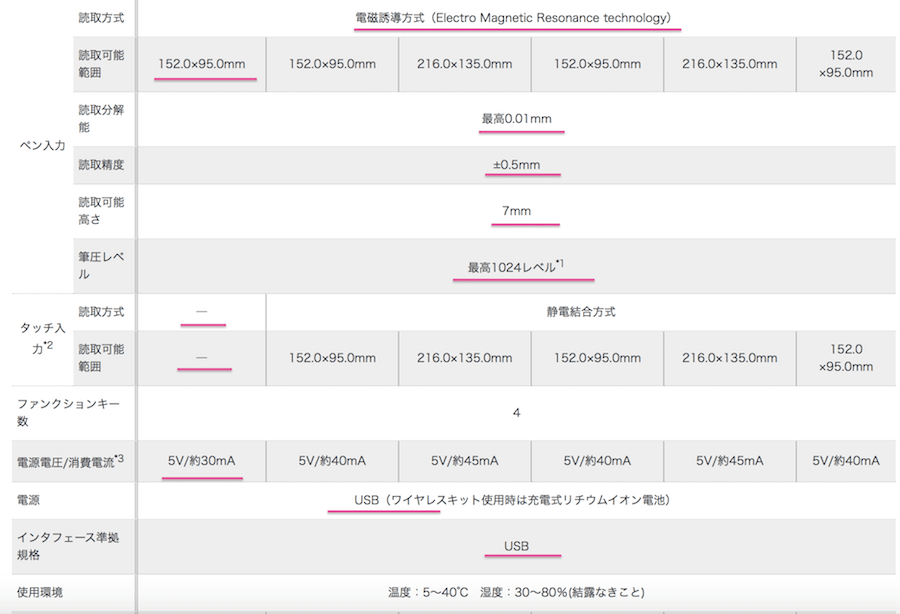The width and height of the screenshot is (900, 614).
Task: Click two-line 152.0 ×95.0mm cell in タッチ入力 row
Action: click(x=845, y=357)
